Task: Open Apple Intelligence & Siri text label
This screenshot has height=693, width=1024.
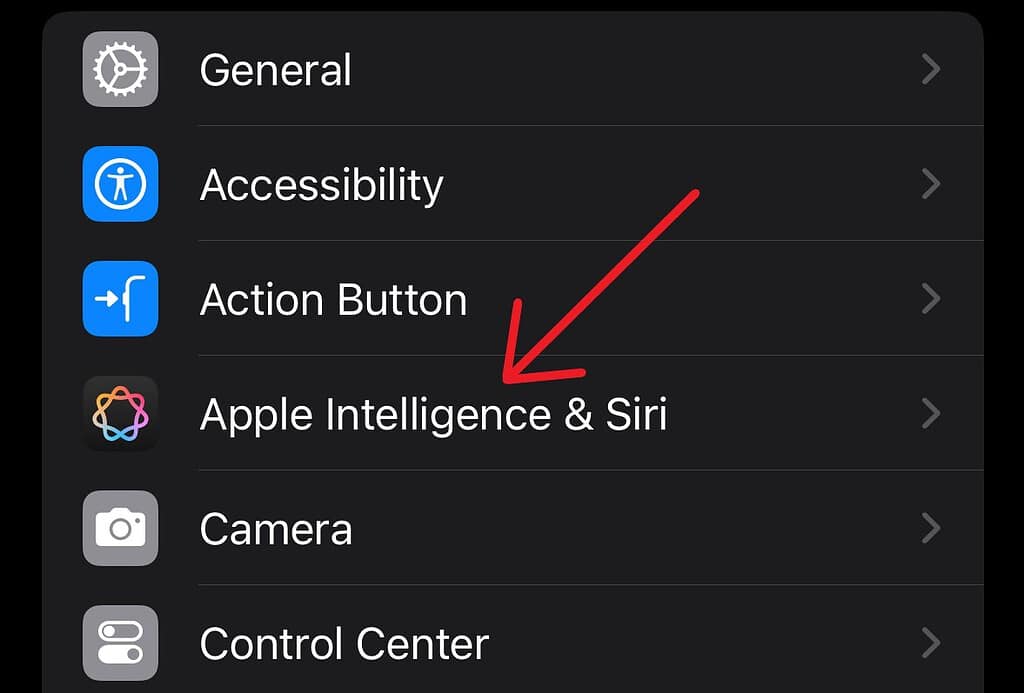Action: (x=433, y=414)
